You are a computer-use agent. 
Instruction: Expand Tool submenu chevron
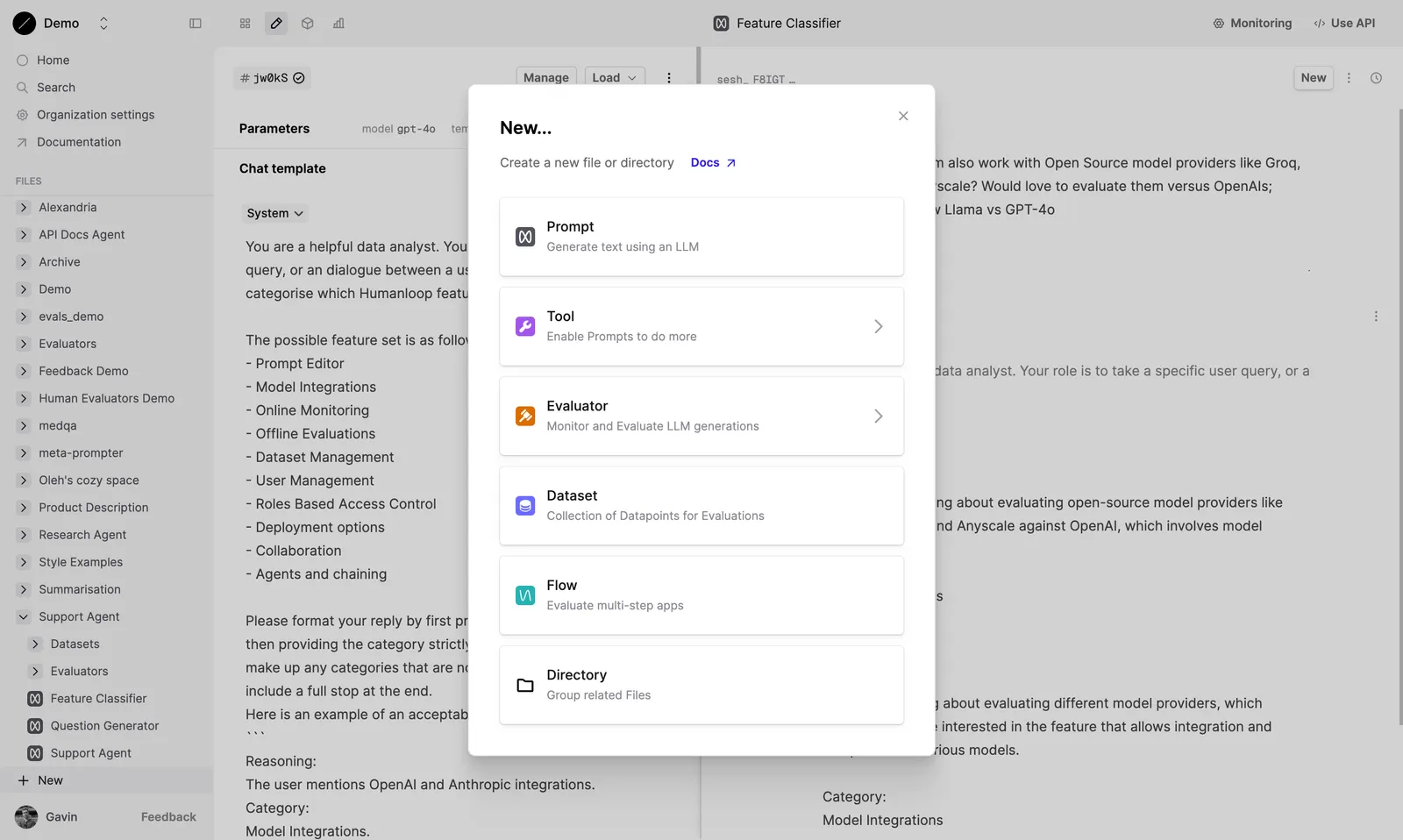(x=879, y=326)
